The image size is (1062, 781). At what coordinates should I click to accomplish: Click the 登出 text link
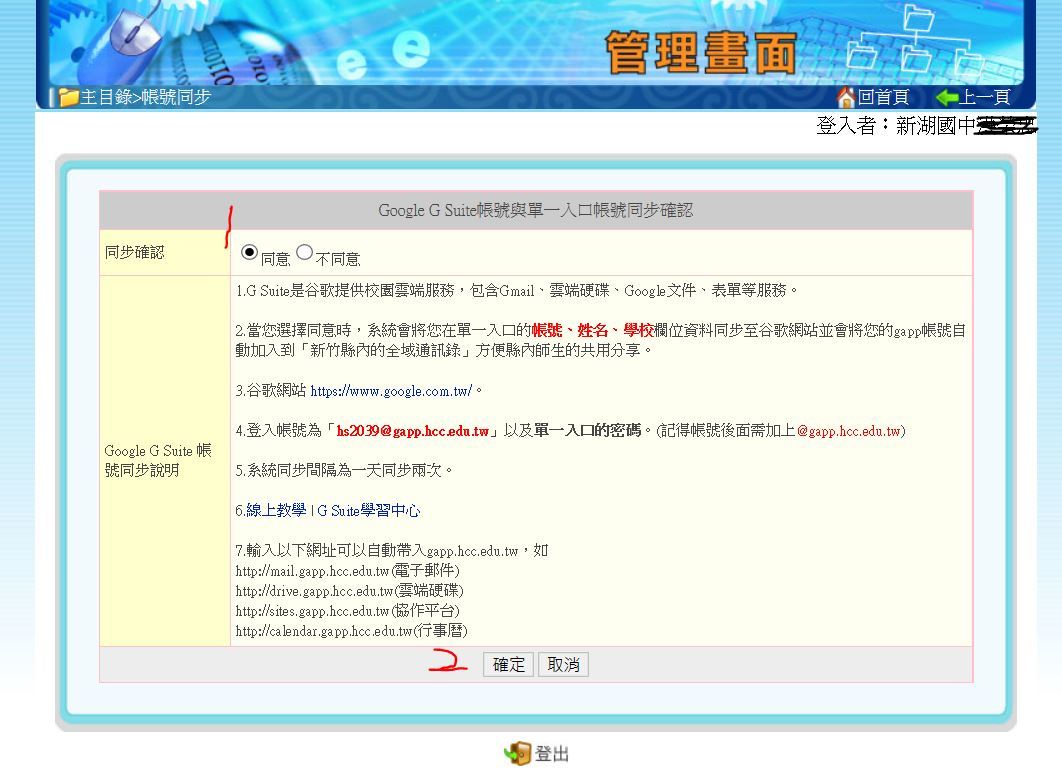pos(552,754)
